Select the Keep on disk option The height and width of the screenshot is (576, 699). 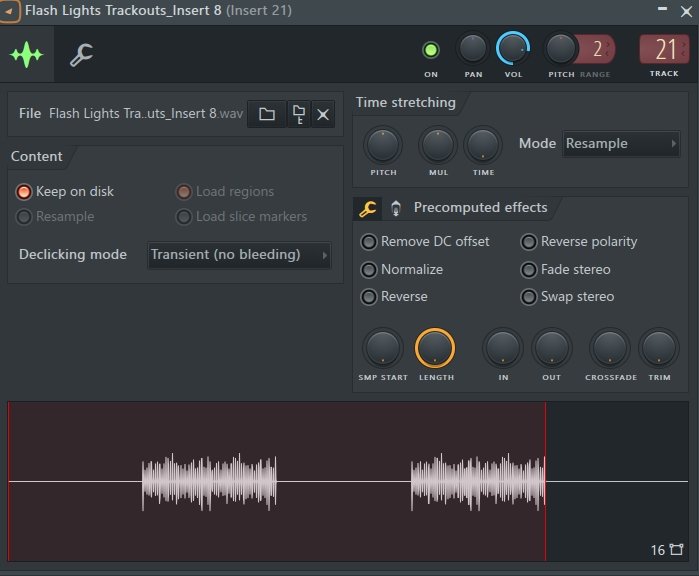coord(65,192)
